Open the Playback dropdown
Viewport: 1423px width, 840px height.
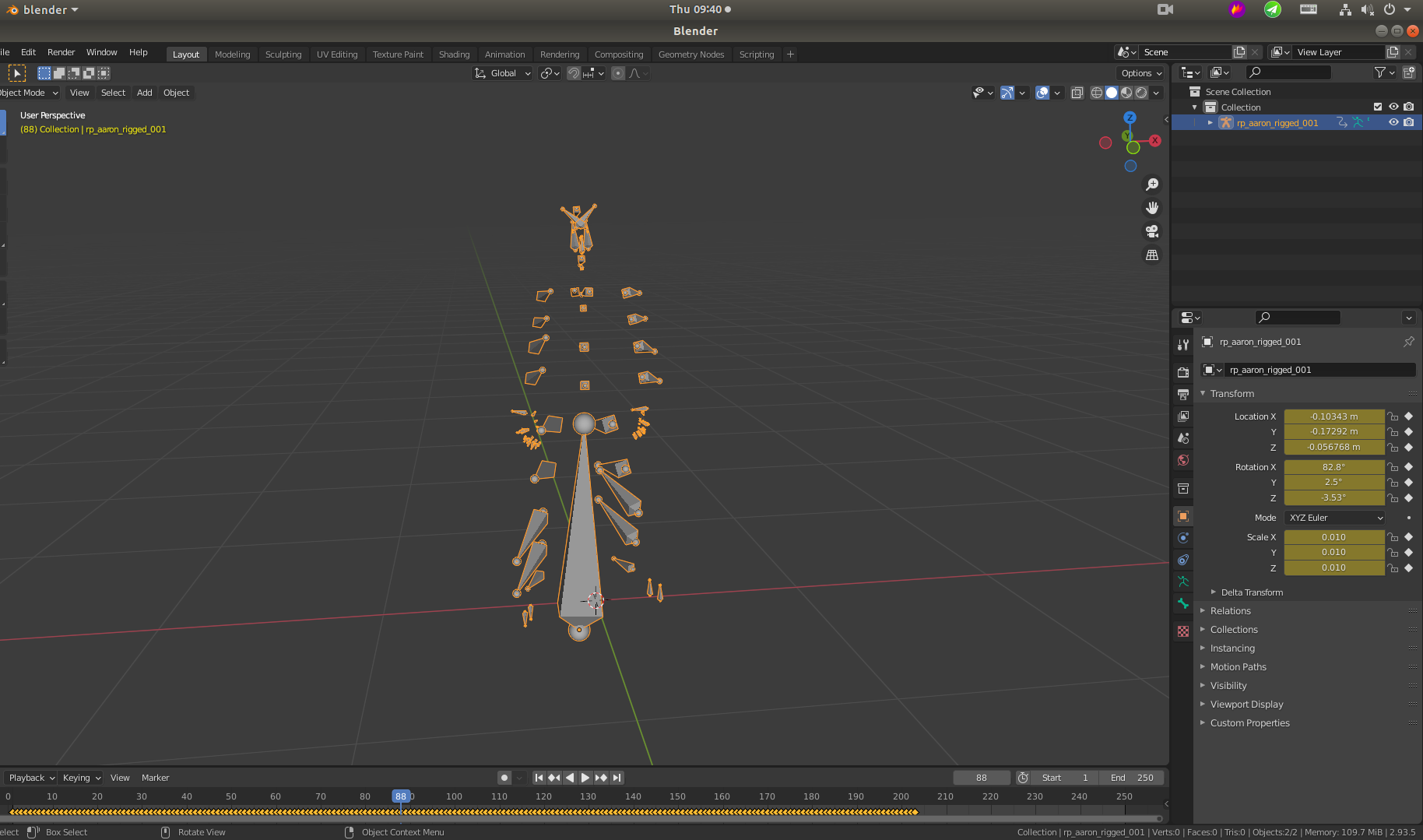click(31, 778)
